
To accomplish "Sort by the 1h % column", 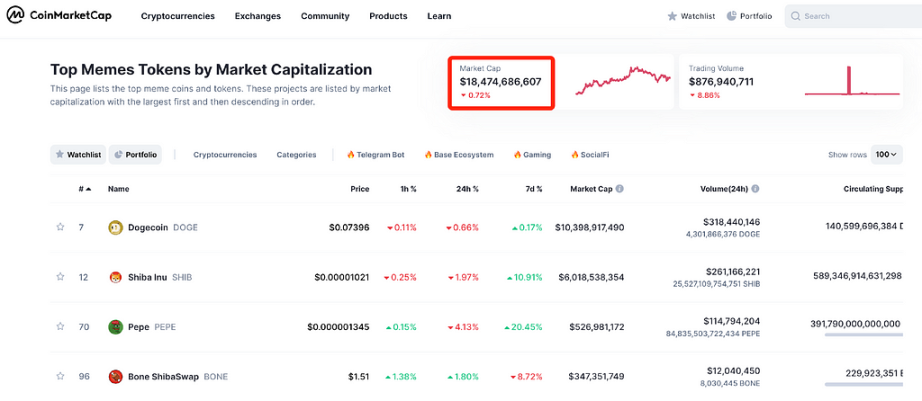I will 406,189.
